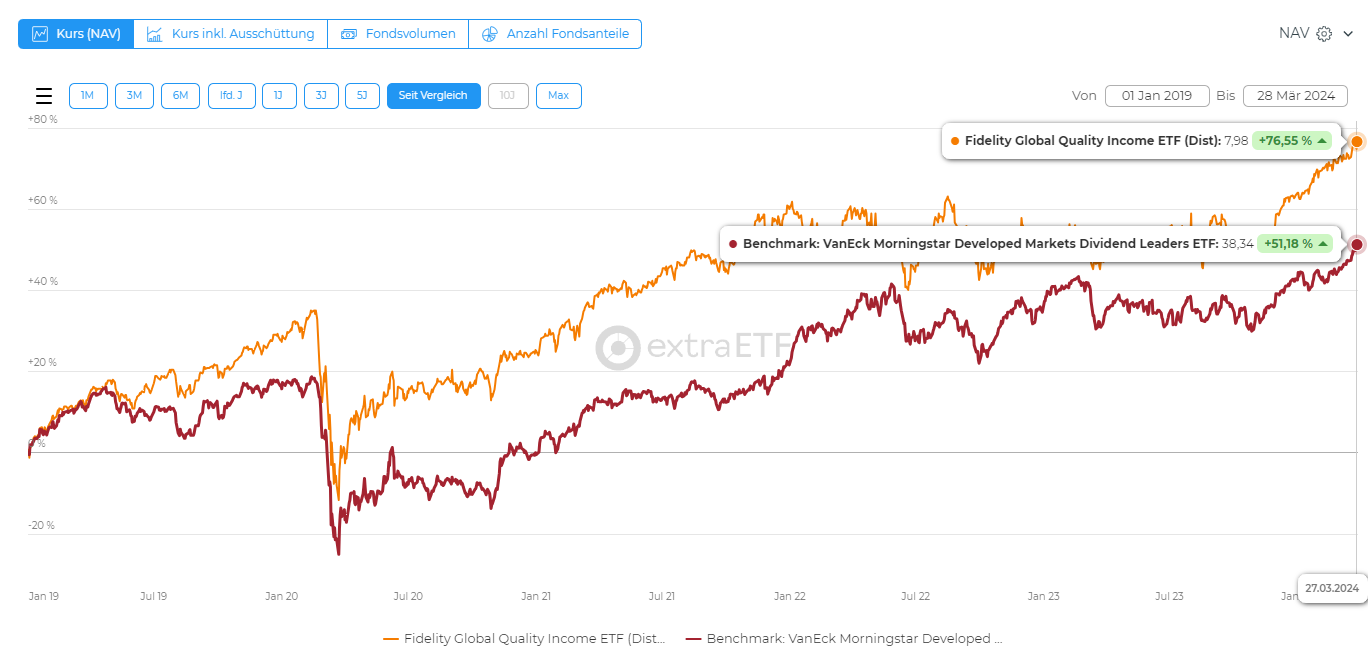Click the line chart icon in Kurs (NAV) tab
1372x648 pixels.
pyautogui.click(x=40, y=34)
